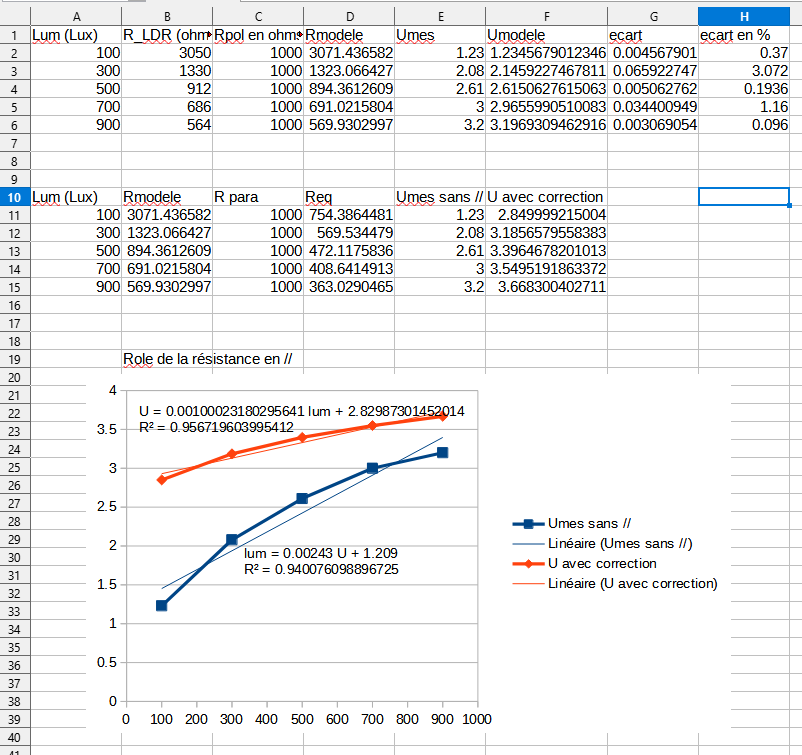
Task: Click row header 10
Action: pyautogui.click(x=14, y=197)
